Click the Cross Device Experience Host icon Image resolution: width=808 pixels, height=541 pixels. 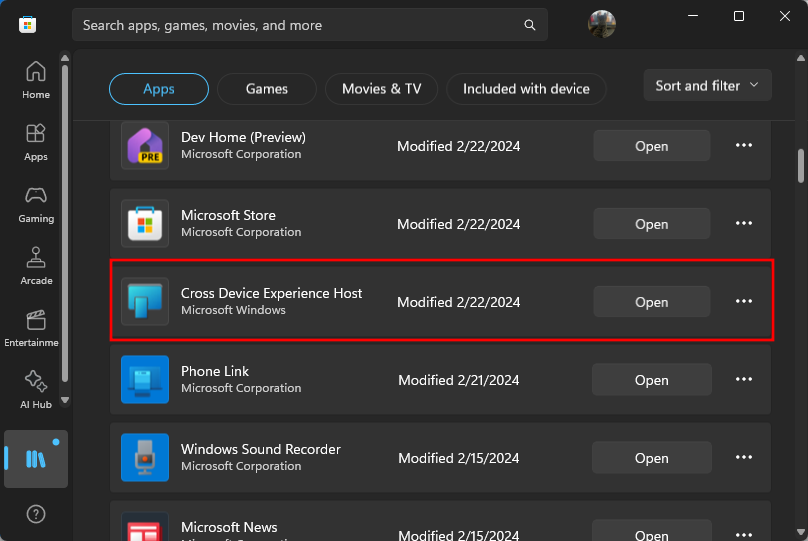(145, 301)
